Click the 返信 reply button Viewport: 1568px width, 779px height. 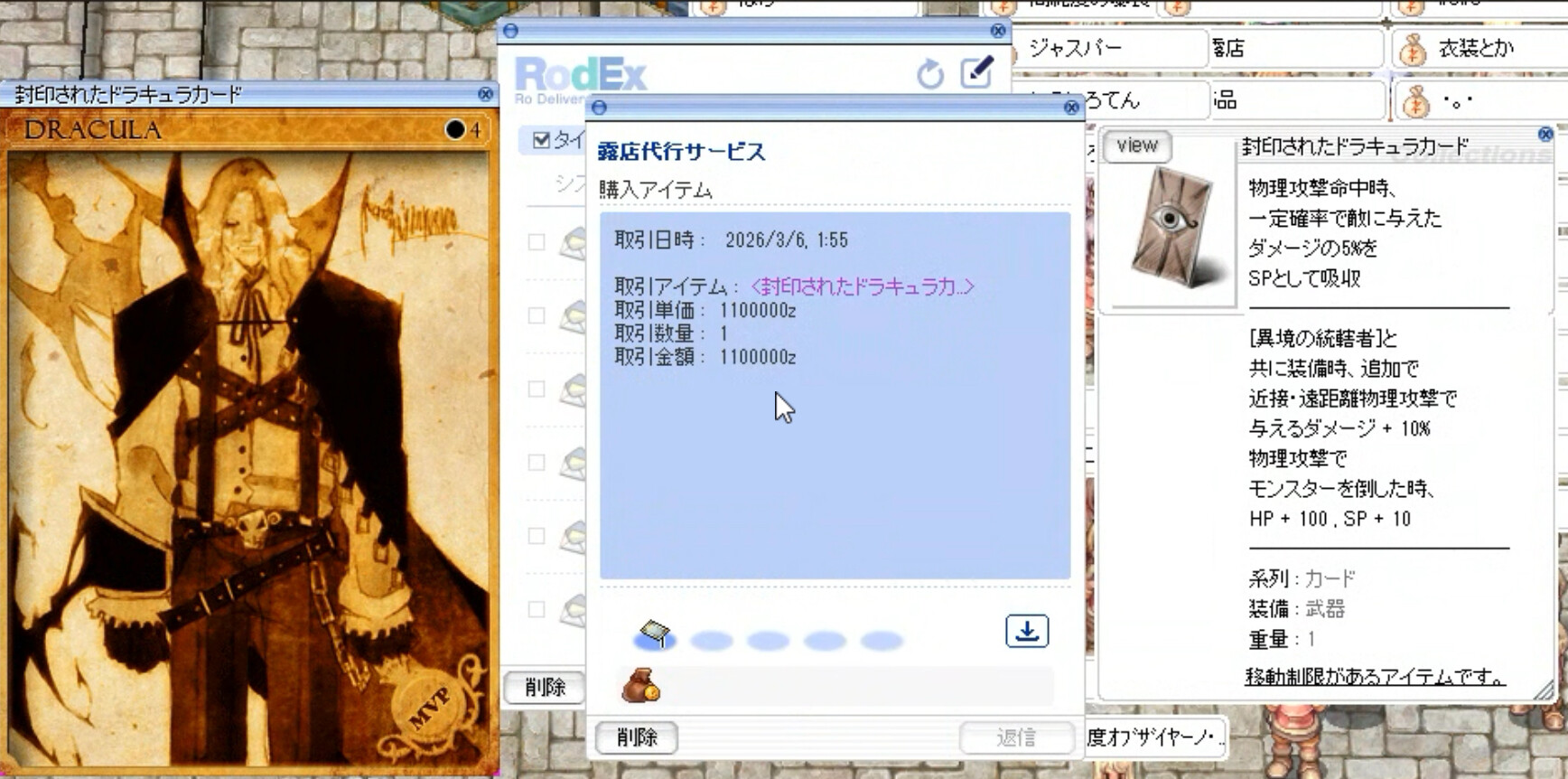[1016, 737]
